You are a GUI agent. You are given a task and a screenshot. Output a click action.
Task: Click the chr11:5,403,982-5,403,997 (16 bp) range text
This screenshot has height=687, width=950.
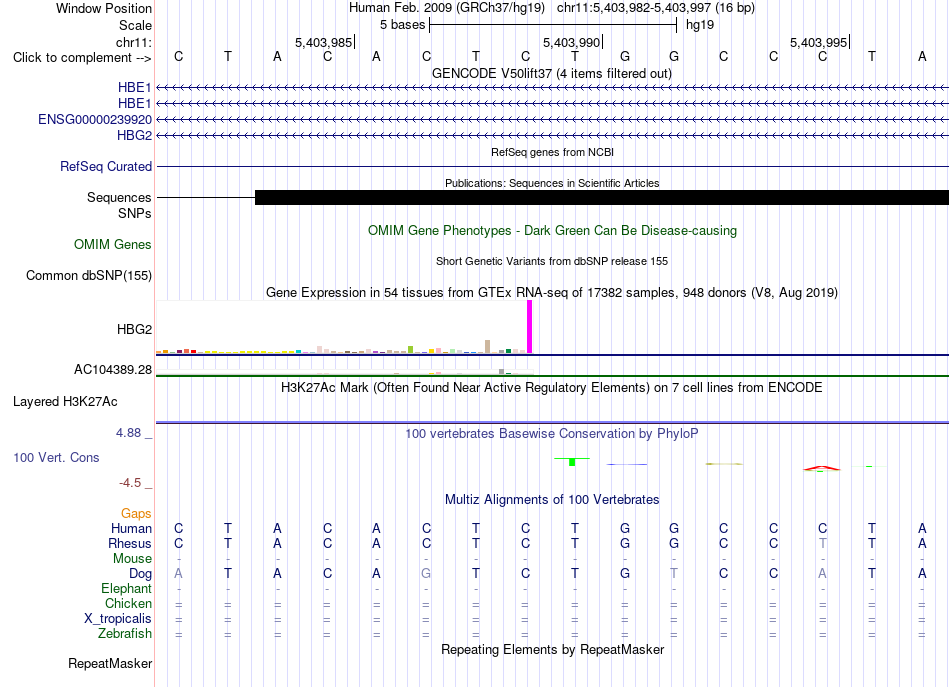tap(656, 8)
